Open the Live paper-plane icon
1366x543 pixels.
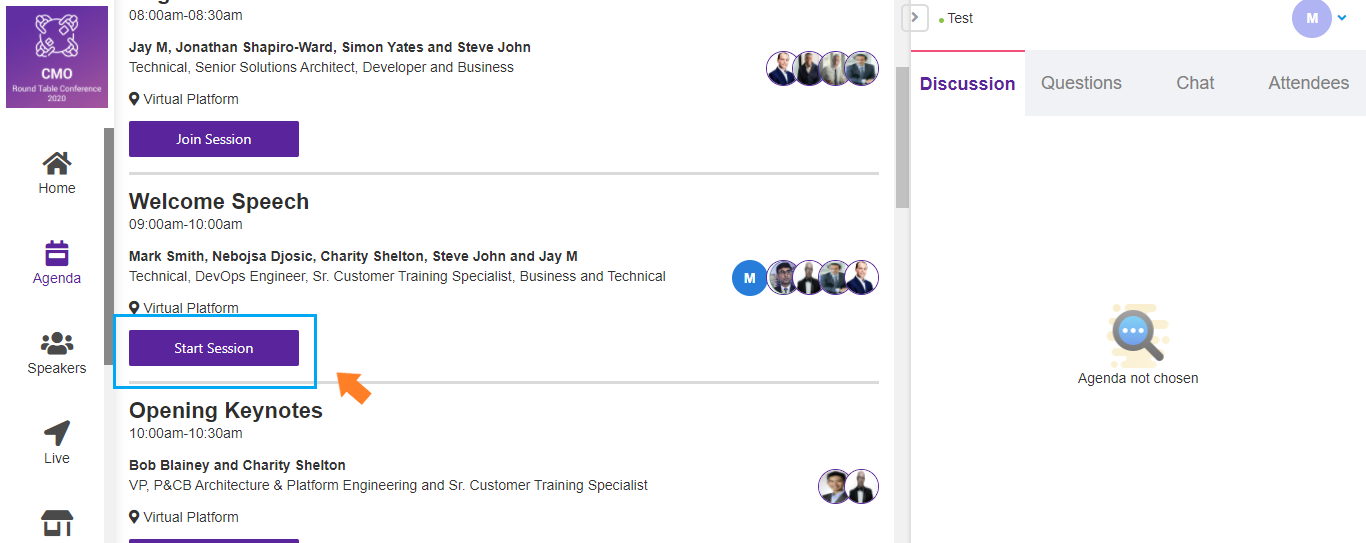[x=57, y=434]
